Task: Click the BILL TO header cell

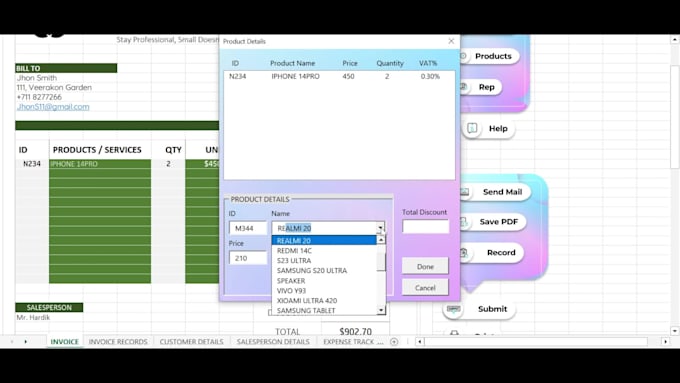Action: tap(66, 68)
